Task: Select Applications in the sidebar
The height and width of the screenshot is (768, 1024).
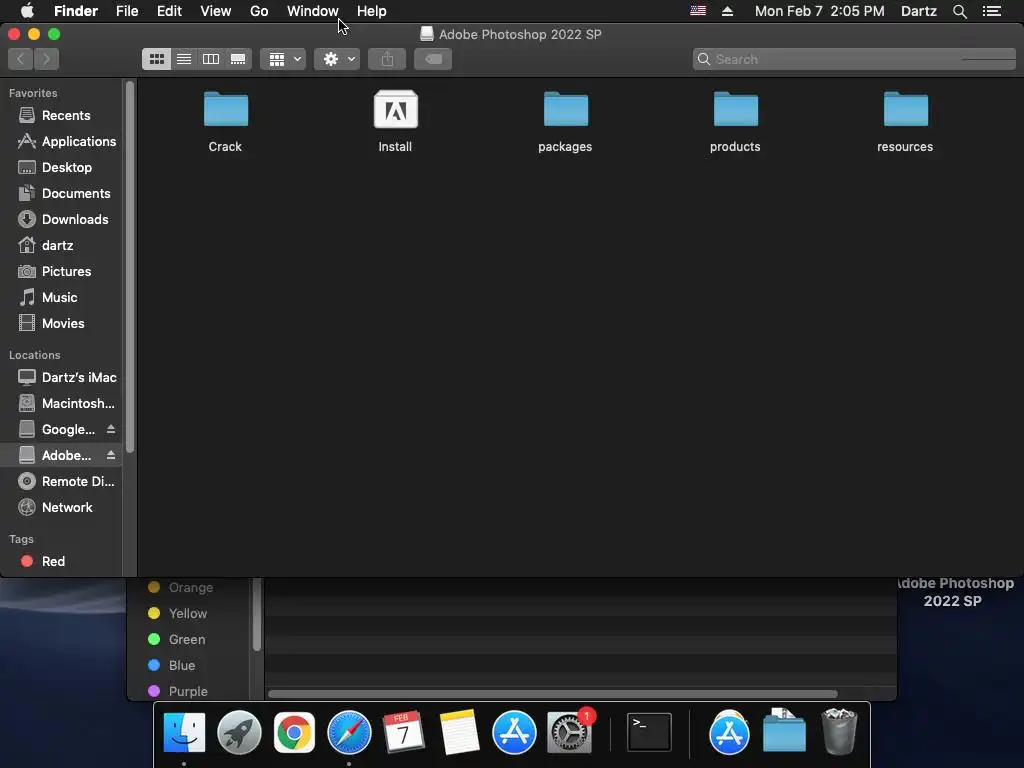Action: coord(61,142)
